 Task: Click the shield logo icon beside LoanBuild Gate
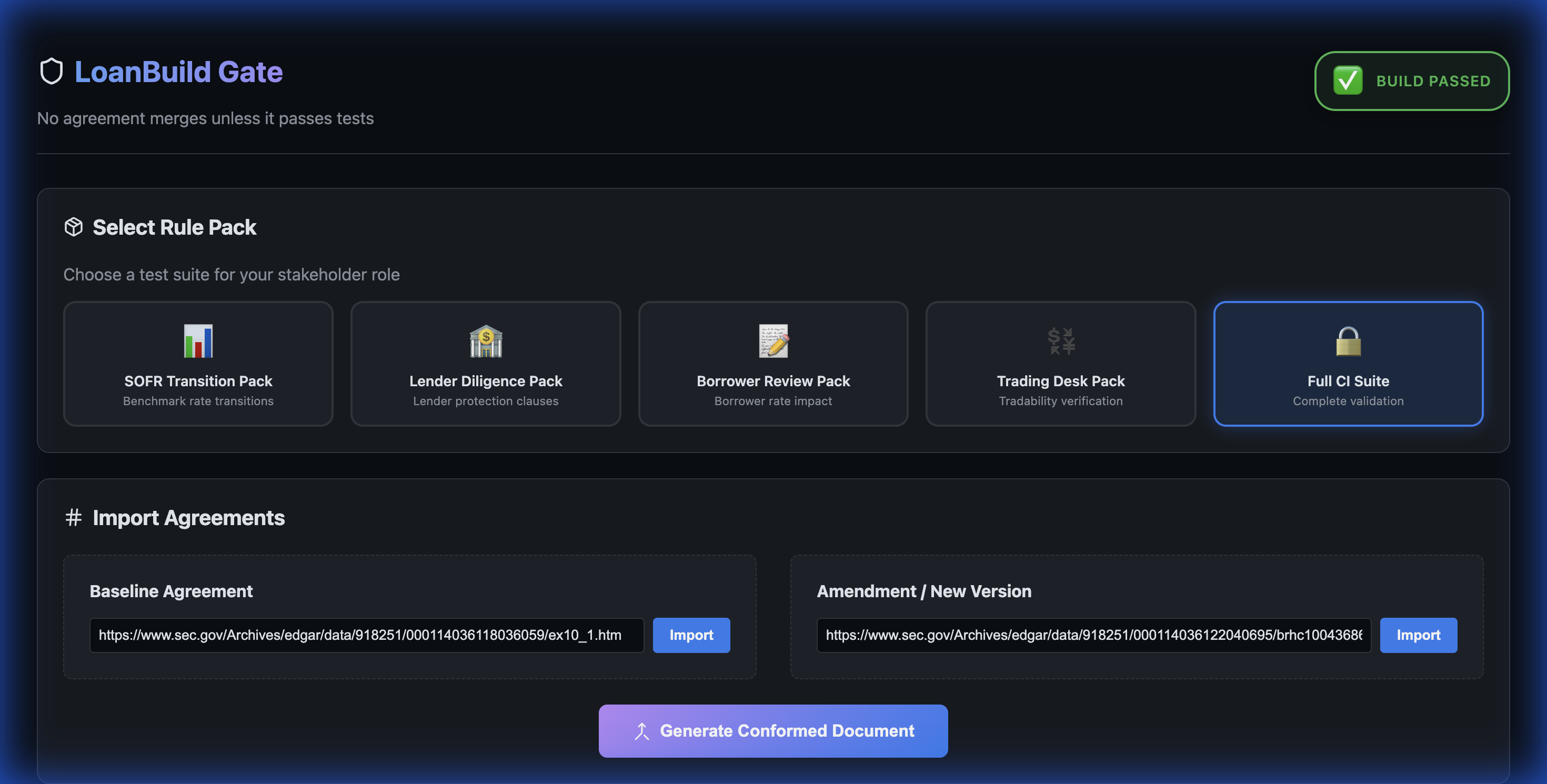[51, 72]
